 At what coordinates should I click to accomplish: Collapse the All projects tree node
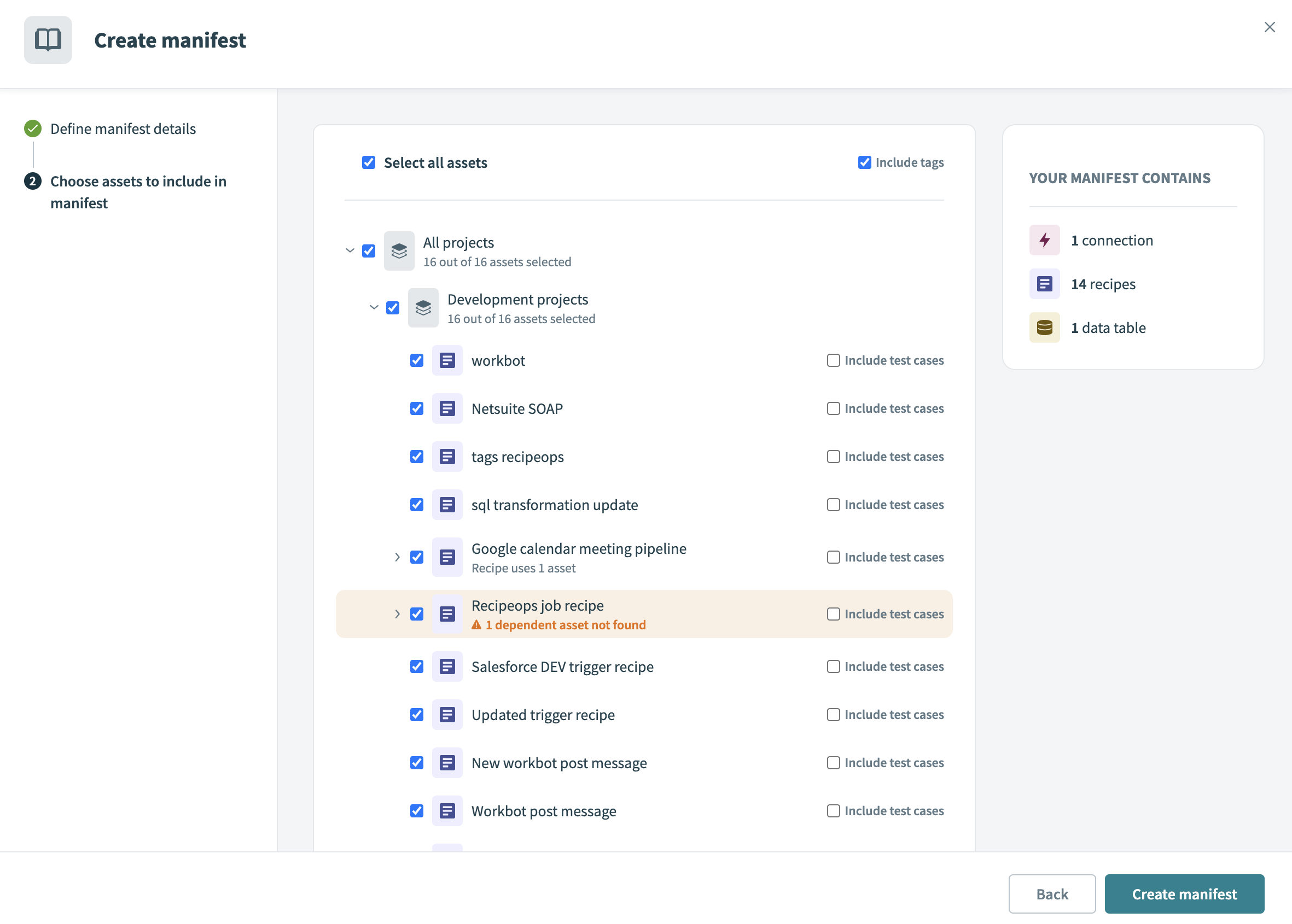coord(350,251)
